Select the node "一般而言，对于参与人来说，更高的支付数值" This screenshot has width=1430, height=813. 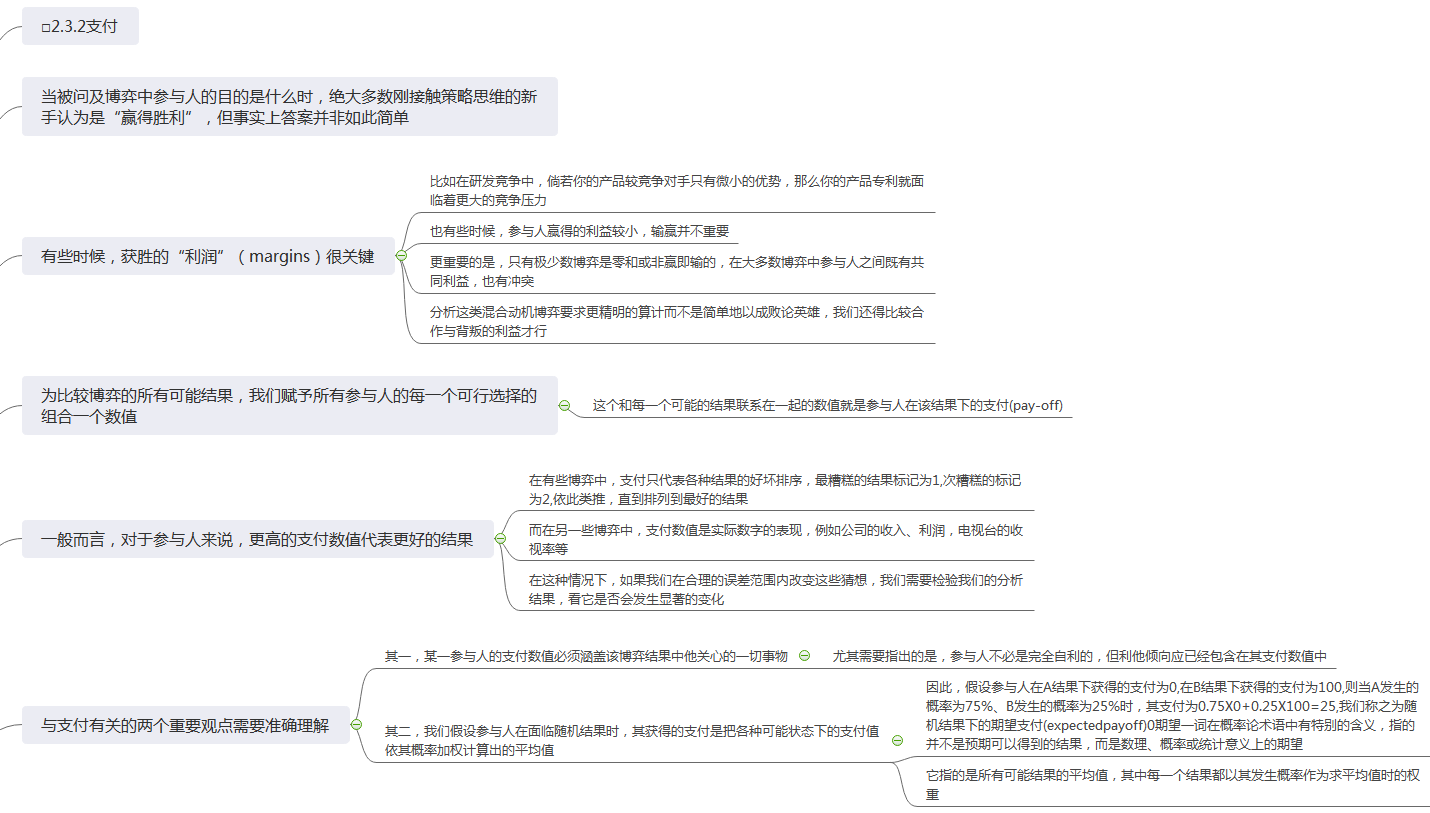pyautogui.click(x=258, y=539)
